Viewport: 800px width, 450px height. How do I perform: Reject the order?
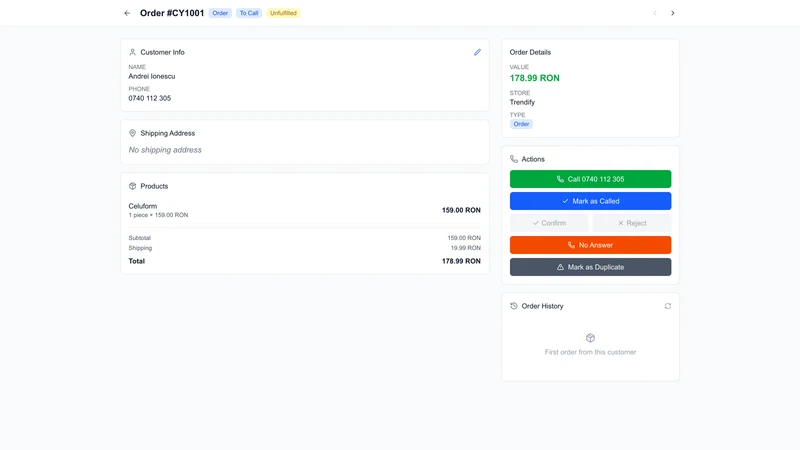coord(632,223)
